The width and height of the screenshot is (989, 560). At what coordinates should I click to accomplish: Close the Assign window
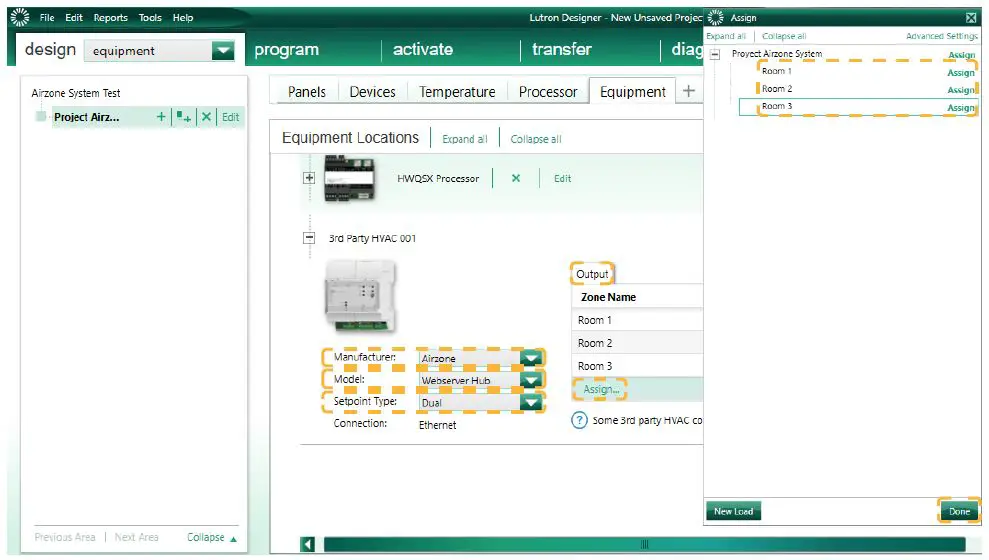(971, 18)
